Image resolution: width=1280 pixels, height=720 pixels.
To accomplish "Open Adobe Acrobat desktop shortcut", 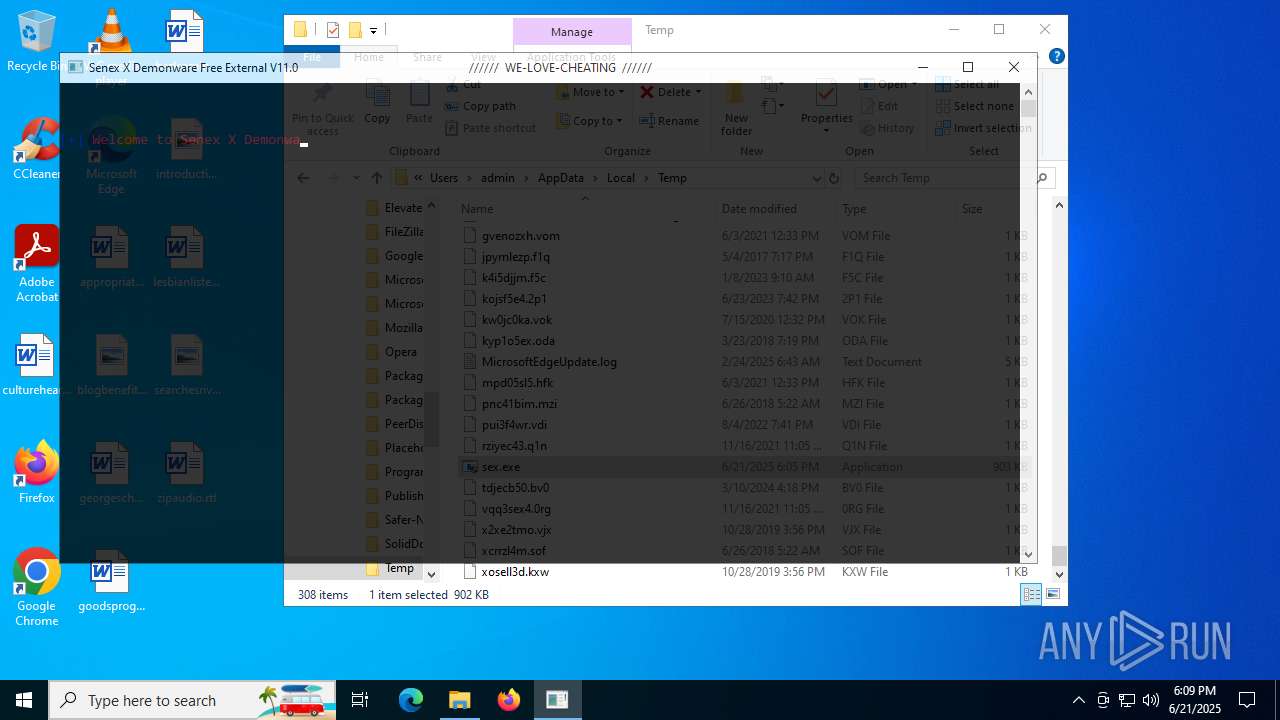I will [x=36, y=263].
